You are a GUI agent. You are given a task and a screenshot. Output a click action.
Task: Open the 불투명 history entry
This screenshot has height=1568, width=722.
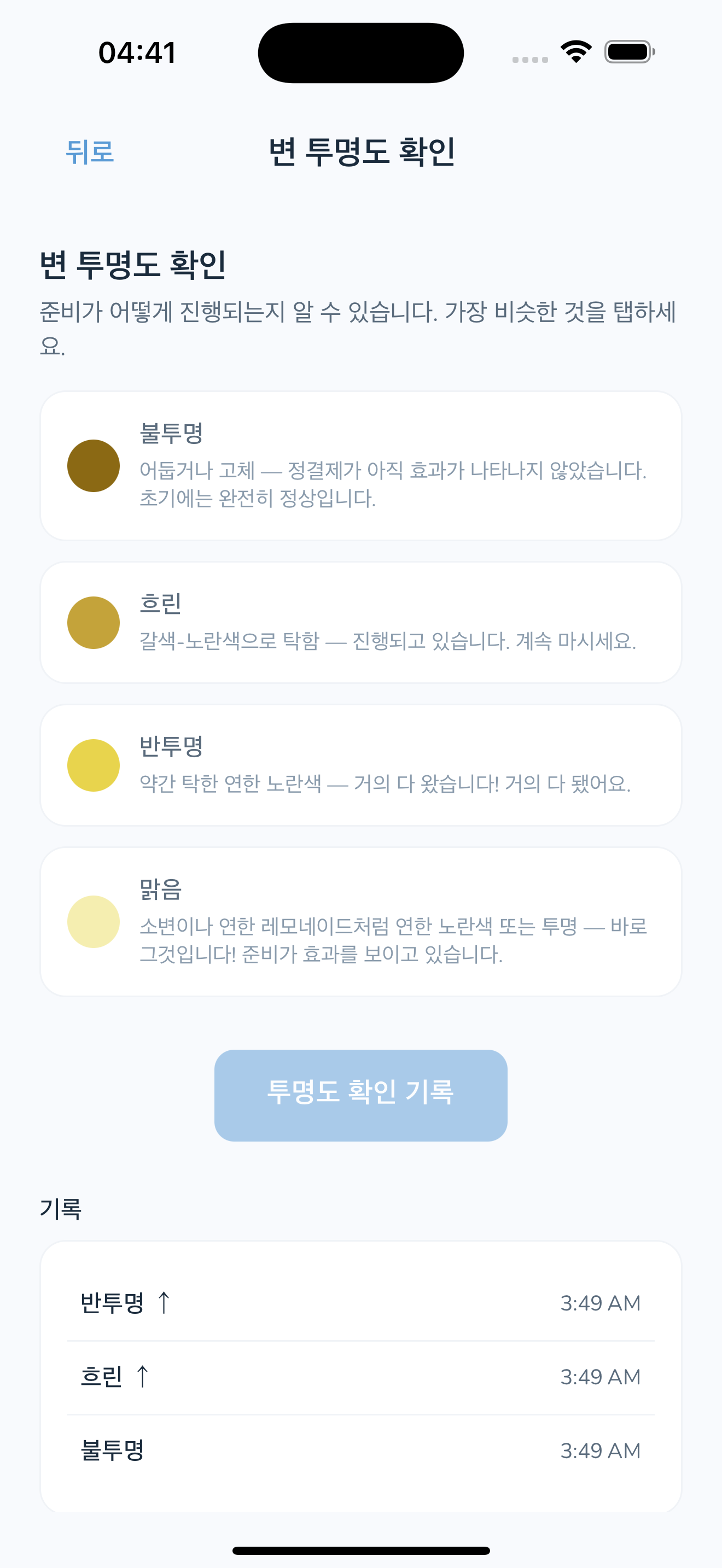361,1450
